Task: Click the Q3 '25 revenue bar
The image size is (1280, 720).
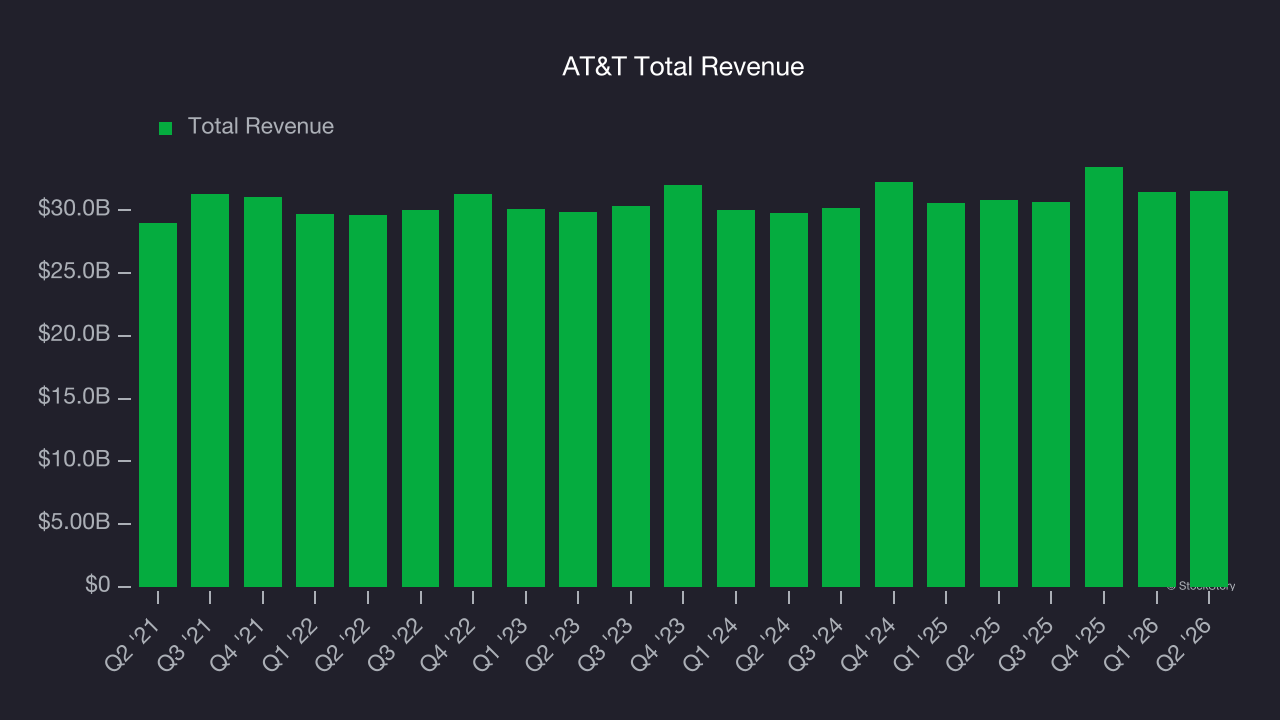Action: pyautogui.click(x=1051, y=394)
